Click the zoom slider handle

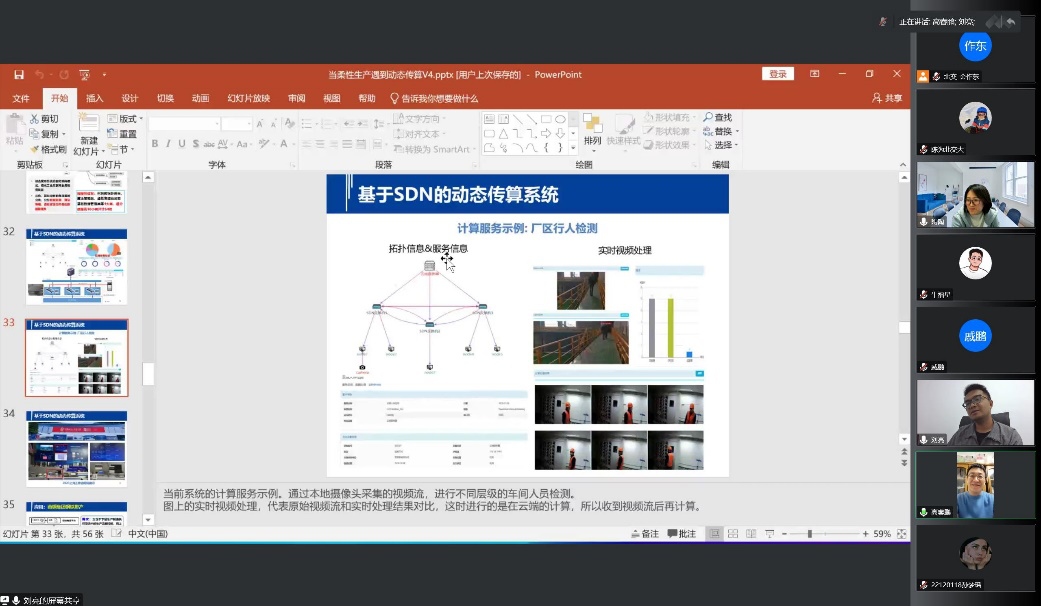pyautogui.click(x=809, y=534)
